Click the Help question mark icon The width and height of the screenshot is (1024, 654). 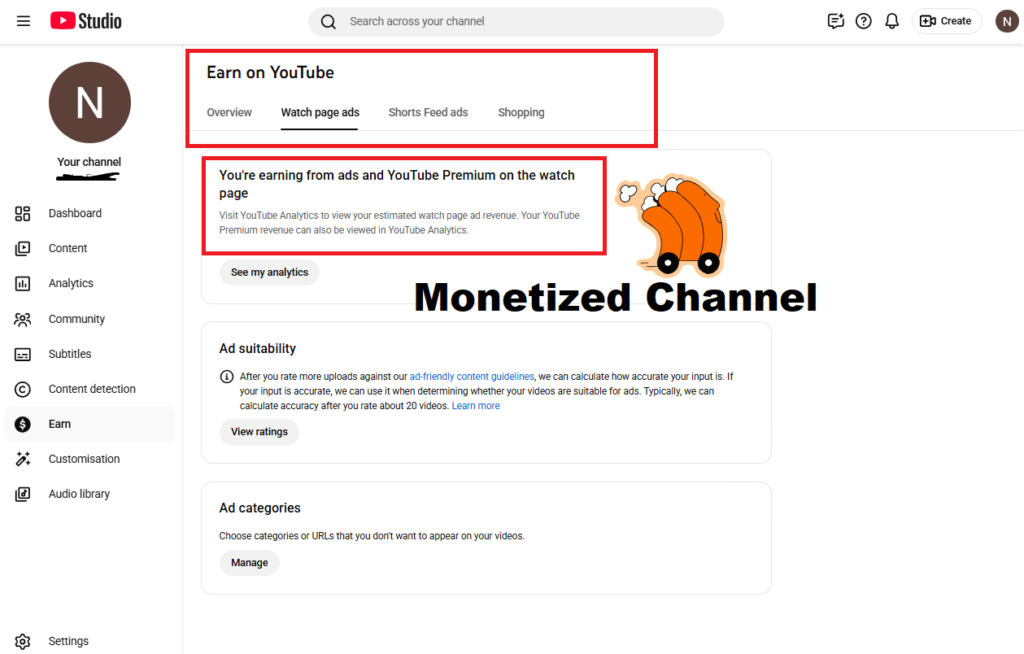click(863, 20)
